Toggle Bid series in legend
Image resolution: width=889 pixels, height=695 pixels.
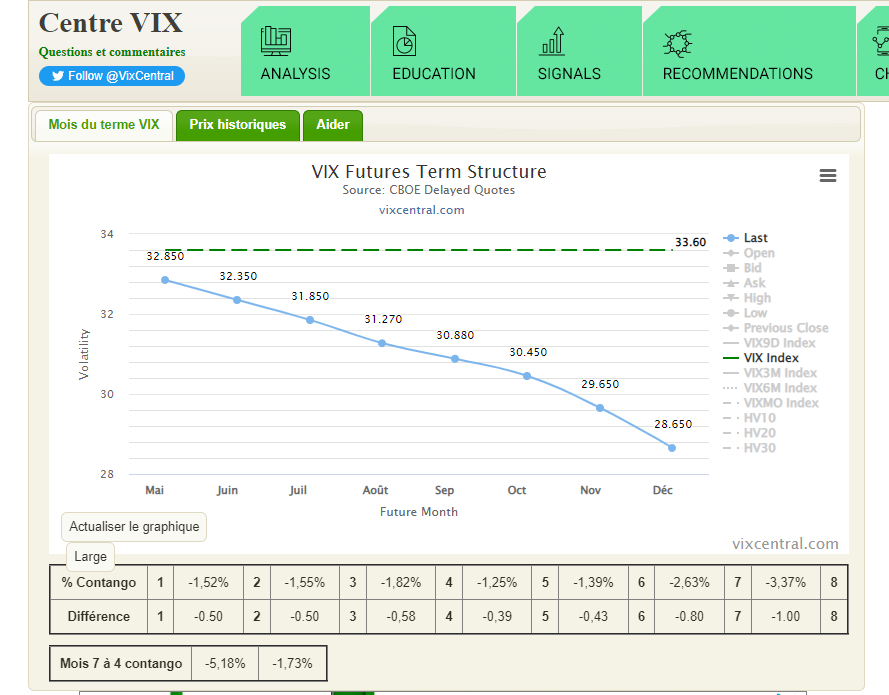[x=743, y=268]
